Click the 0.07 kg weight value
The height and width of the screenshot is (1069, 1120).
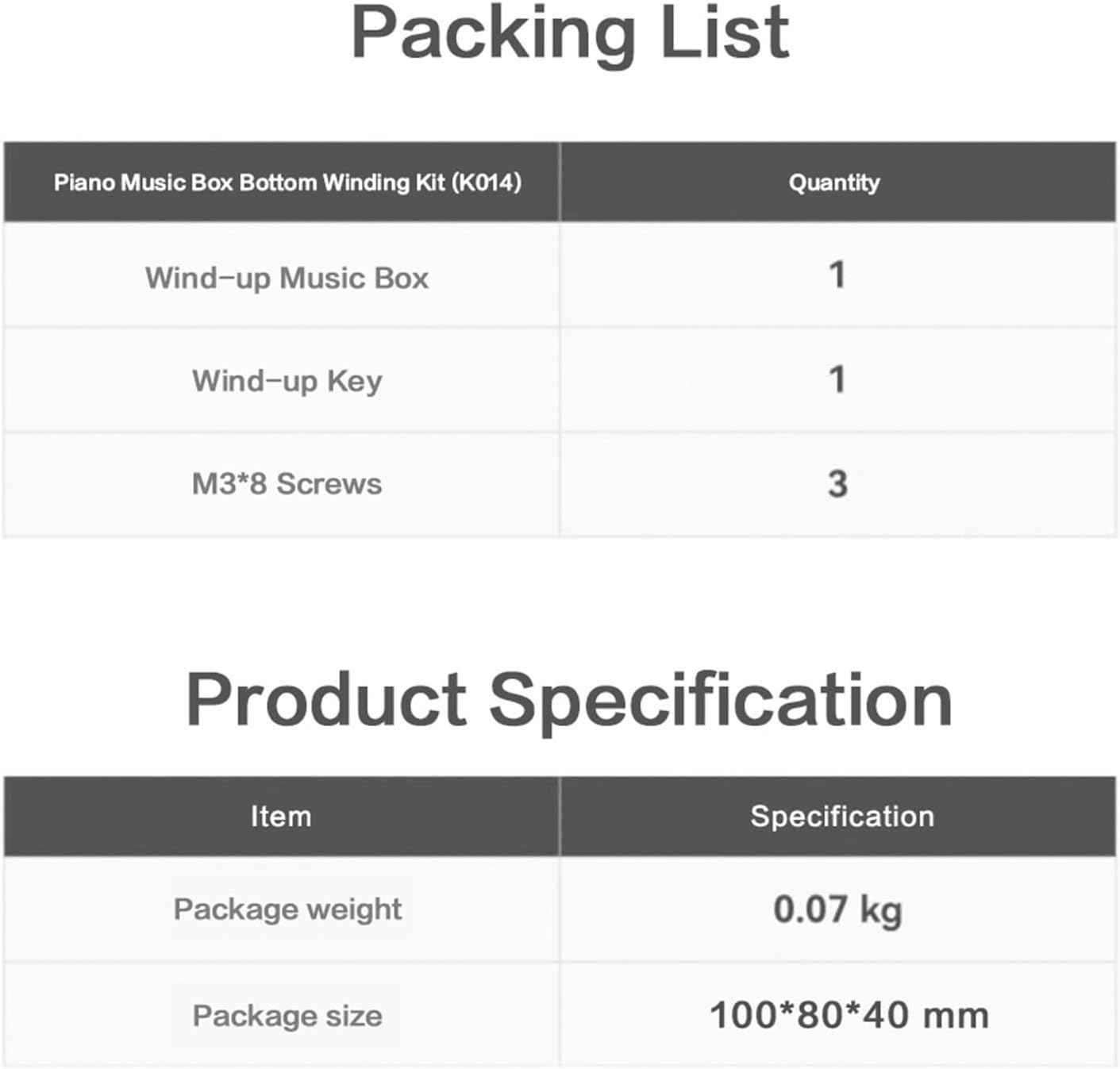click(837, 909)
